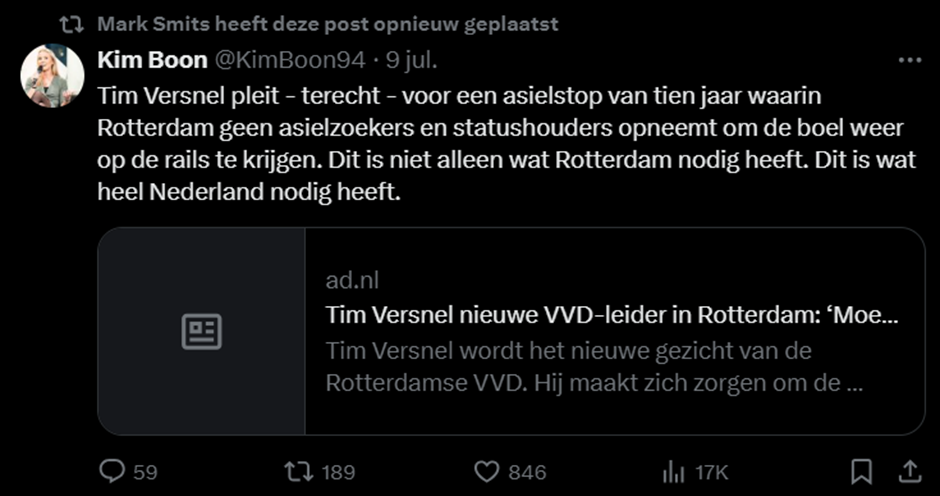Image resolution: width=940 pixels, height=496 pixels.
Task: Click the 846 likes count
Action: coord(527,472)
